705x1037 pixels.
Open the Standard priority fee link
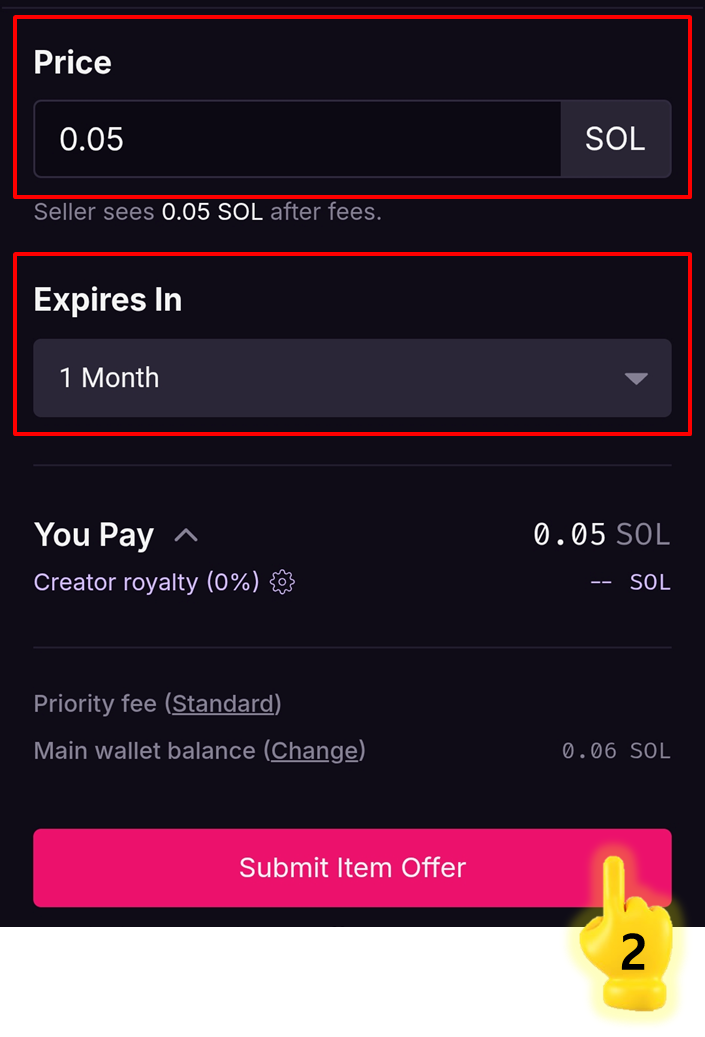coord(223,704)
